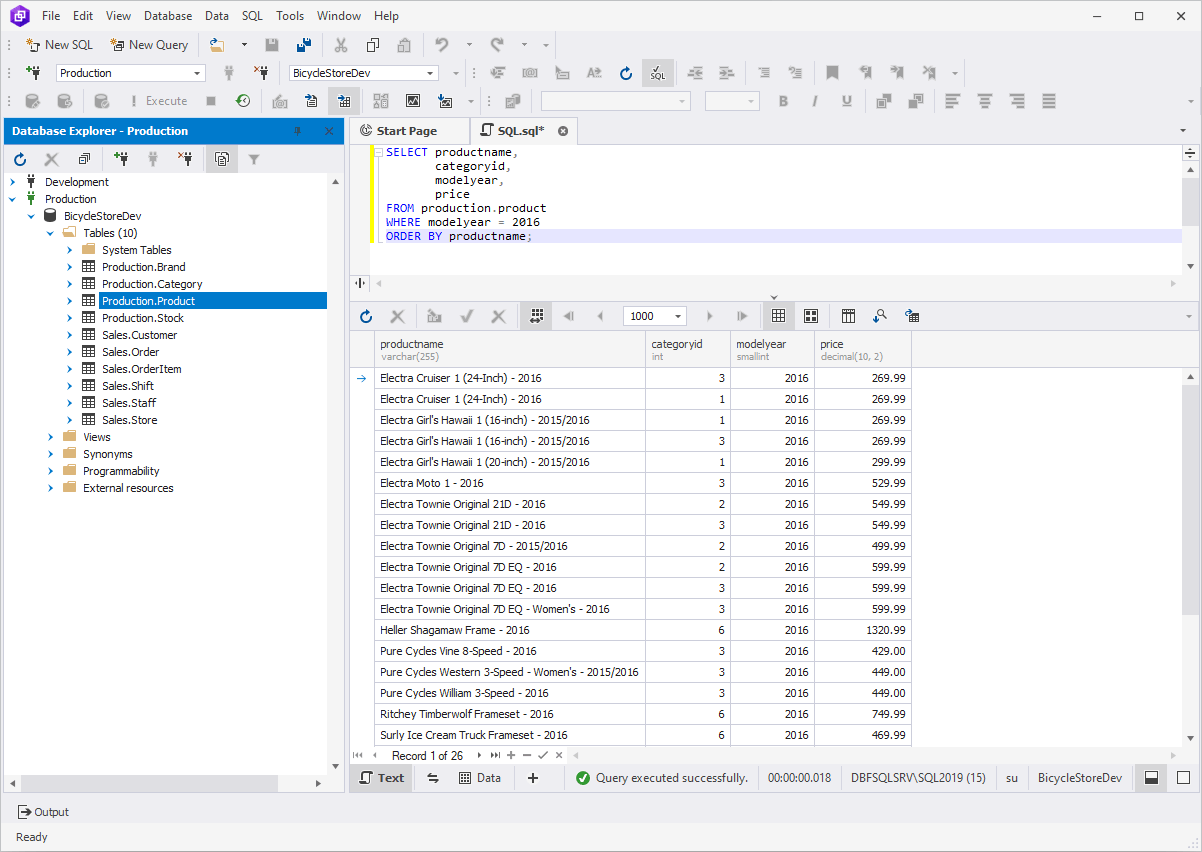Click the Cut scissors icon
The image size is (1202, 852).
(341, 45)
